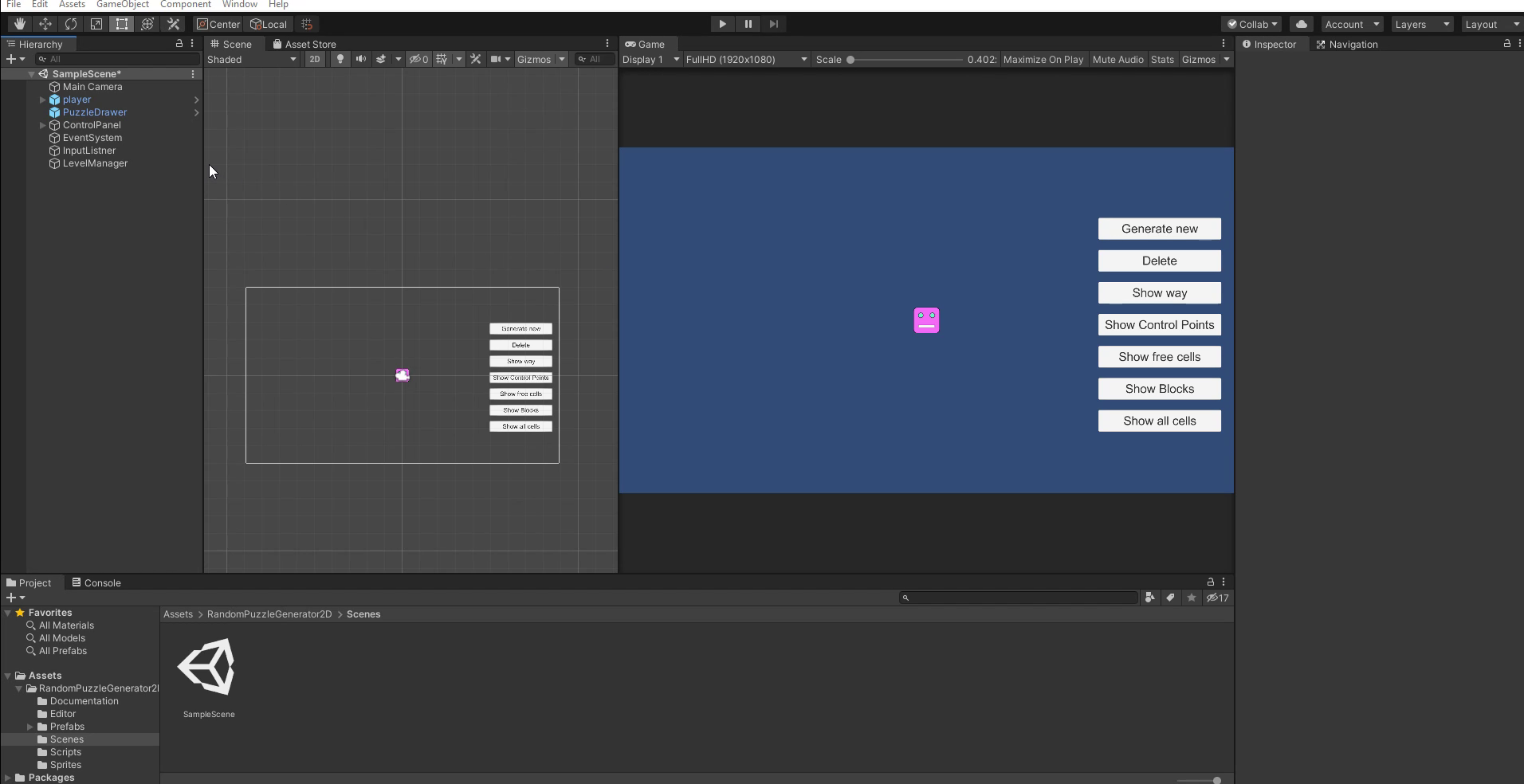This screenshot has width=1524, height=784.
Task: Select the Hand tool in toolbar
Action: coord(19,24)
